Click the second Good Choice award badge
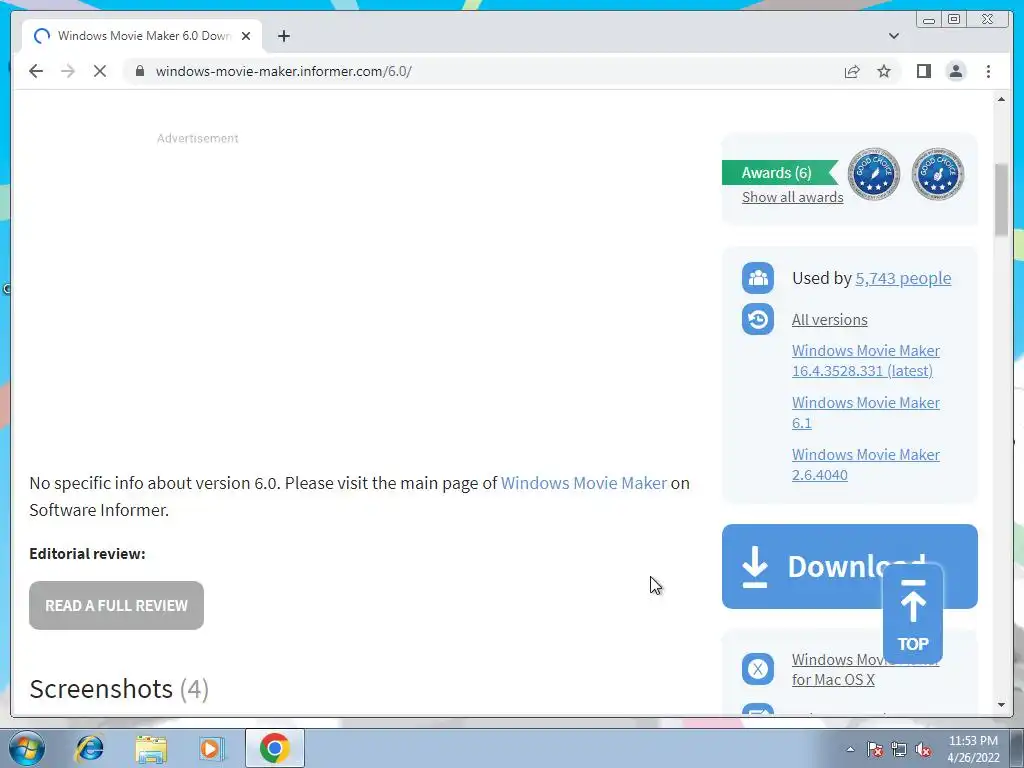Screen dimensions: 1024x768 tap(938, 174)
